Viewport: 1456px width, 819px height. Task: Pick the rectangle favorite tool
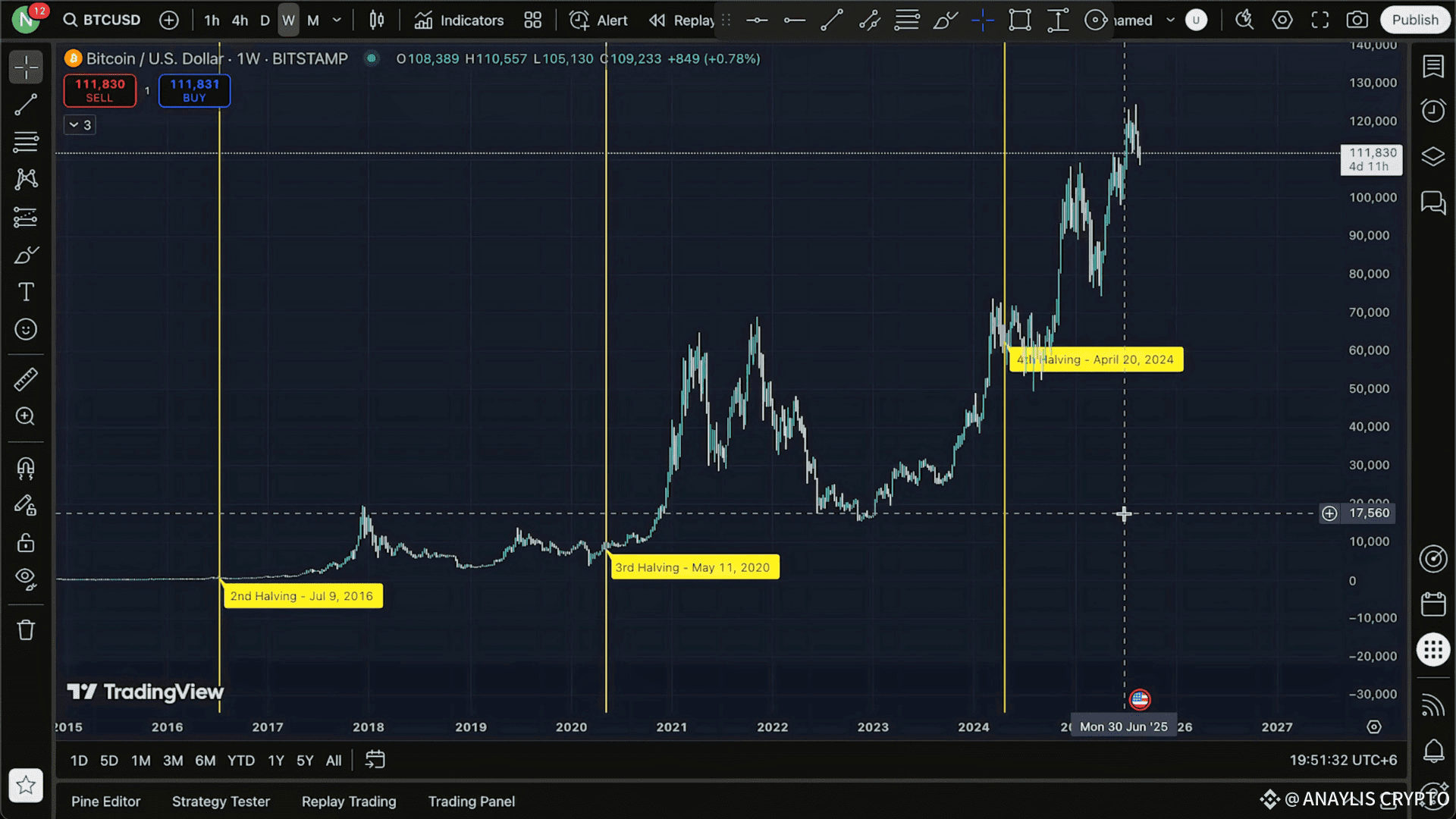(x=1020, y=20)
